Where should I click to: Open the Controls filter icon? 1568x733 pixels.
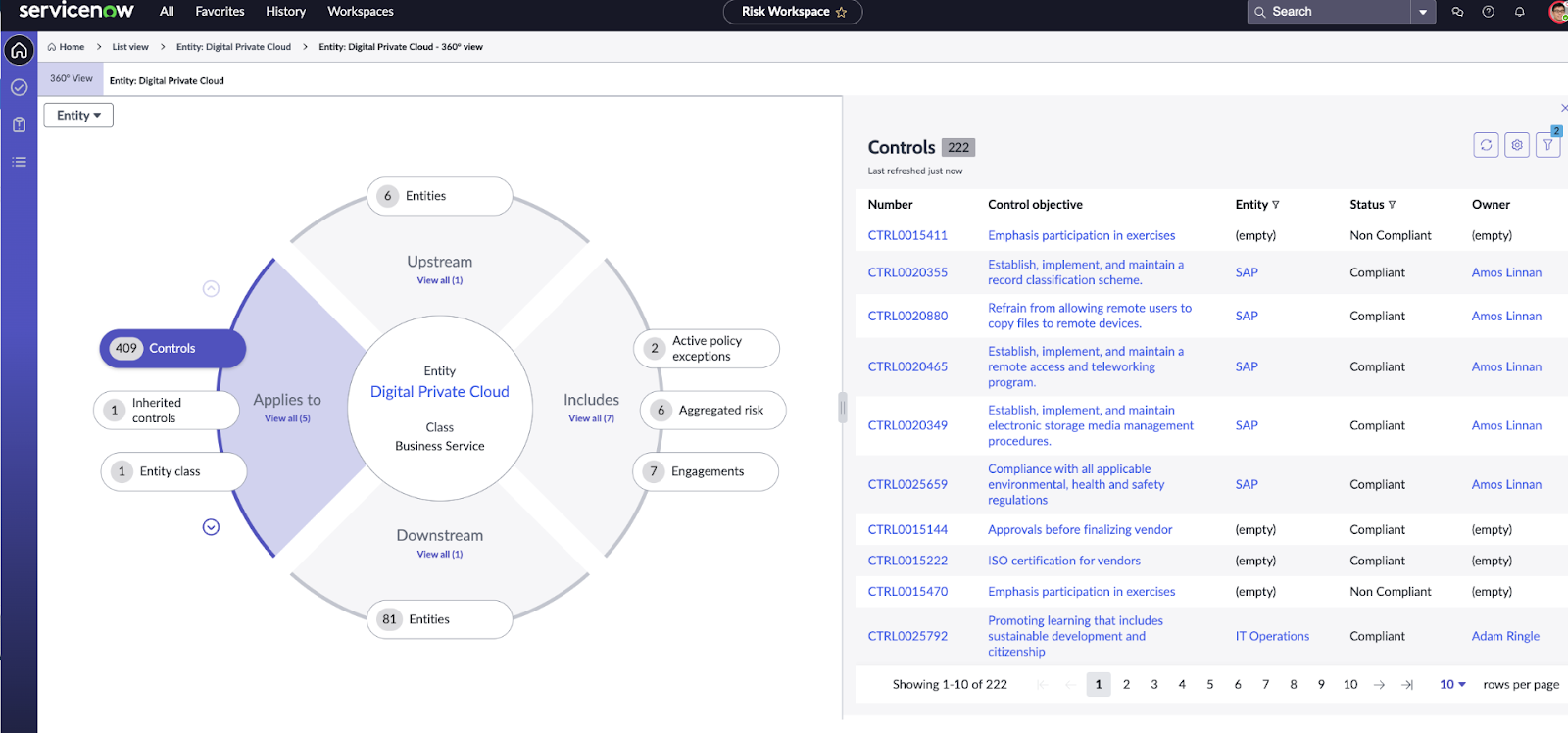click(x=1547, y=145)
